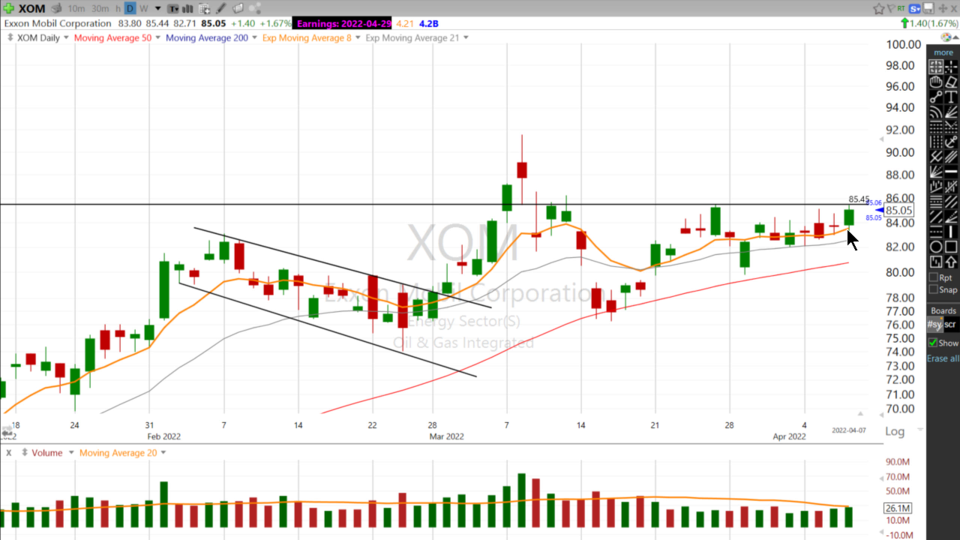Screen dimensions: 960x540
Task: Click the share chart icon
Action: (x=256, y=9)
